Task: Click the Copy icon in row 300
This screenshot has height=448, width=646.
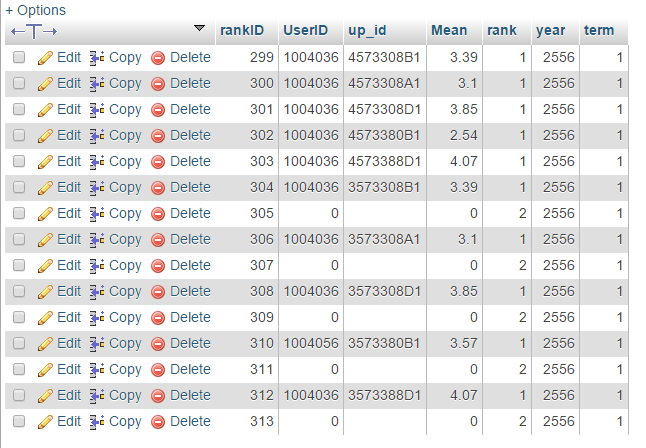Action: coord(97,84)
